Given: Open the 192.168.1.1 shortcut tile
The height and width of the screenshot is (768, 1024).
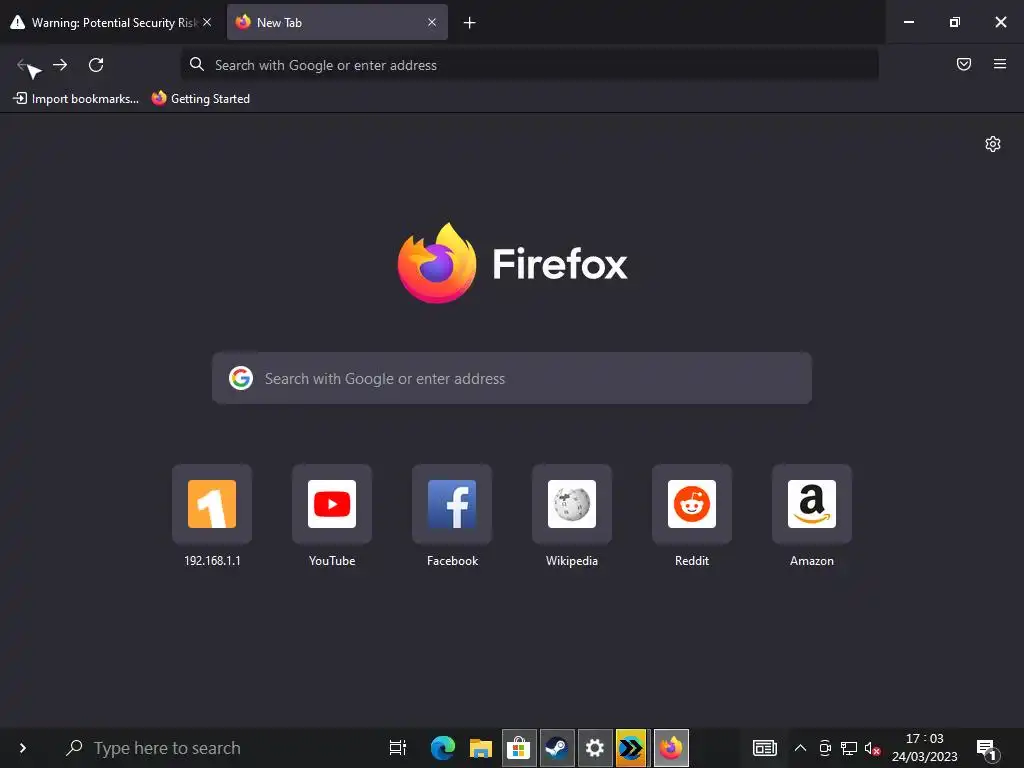Looking at the screenshot, I should [x=212, y=504].
